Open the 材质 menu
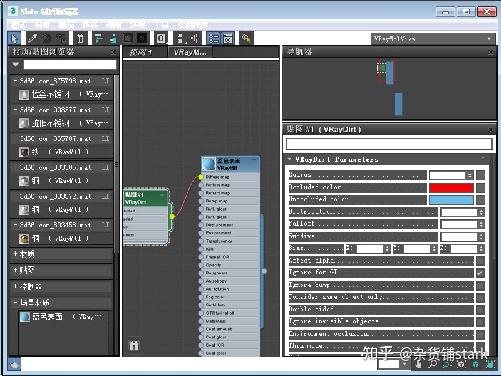The height and width of the screenshot is (376, 501). point(42,24)
